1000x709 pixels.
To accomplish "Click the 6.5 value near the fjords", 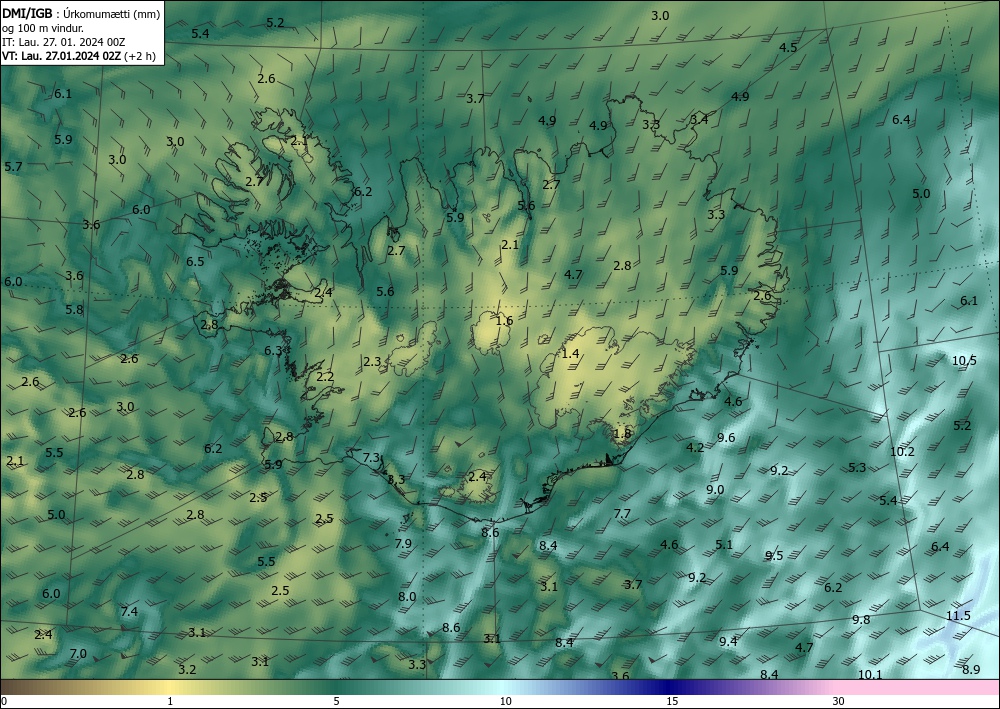I will [195, 261].
